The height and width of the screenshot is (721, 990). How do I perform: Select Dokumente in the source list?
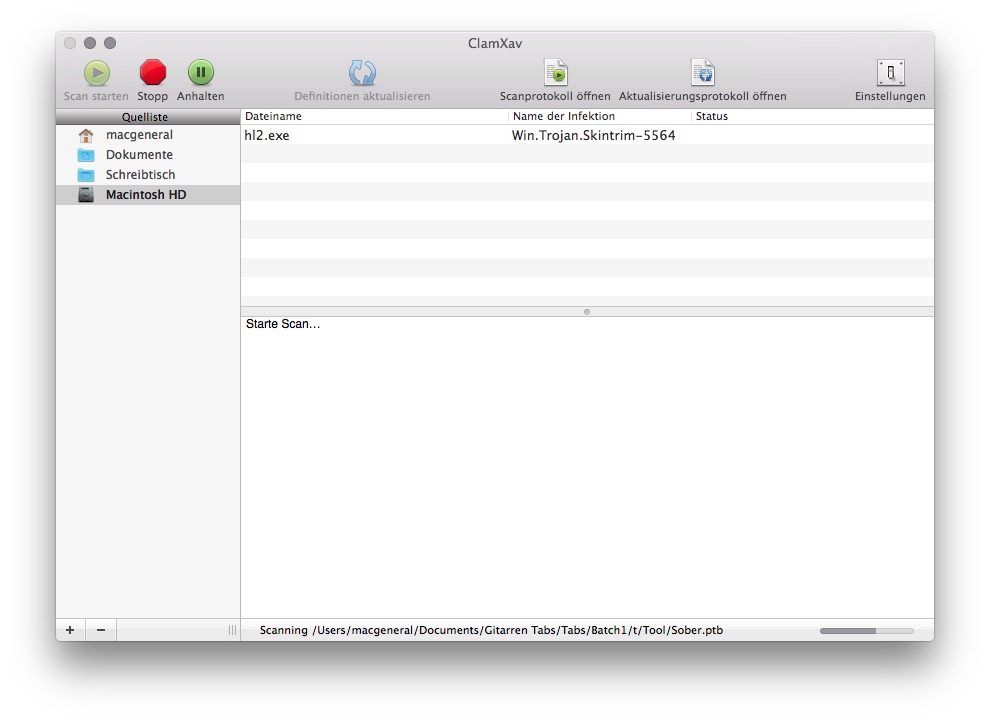(140, 155)
